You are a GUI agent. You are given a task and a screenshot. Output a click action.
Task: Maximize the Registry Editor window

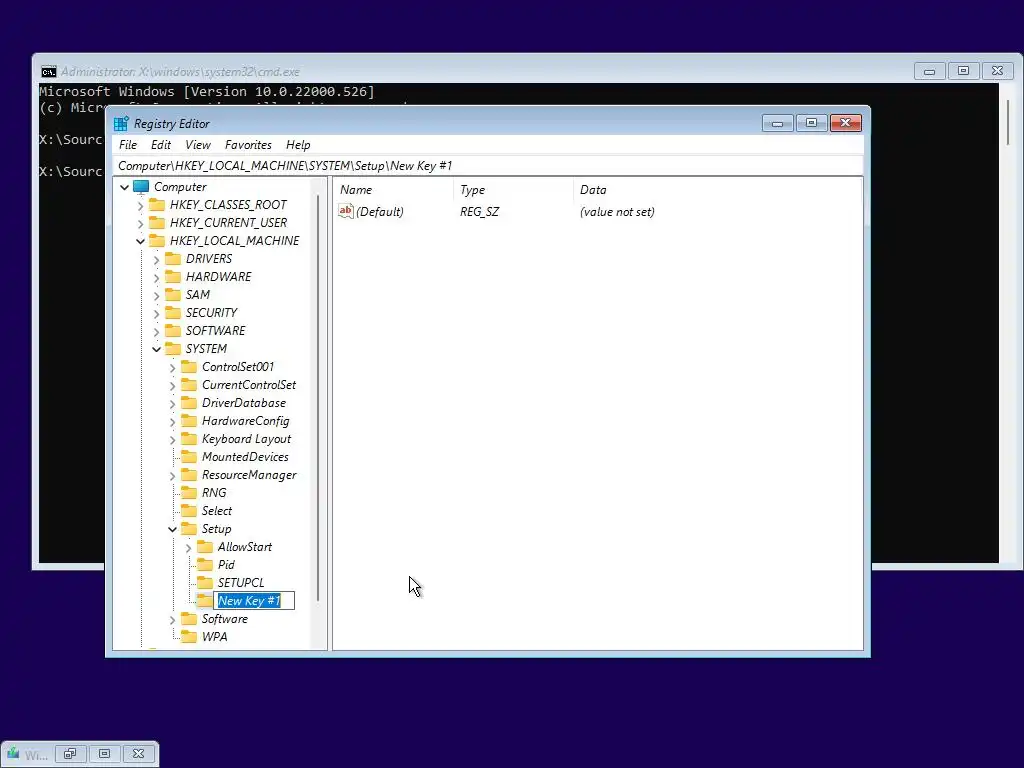coord(811,123)
